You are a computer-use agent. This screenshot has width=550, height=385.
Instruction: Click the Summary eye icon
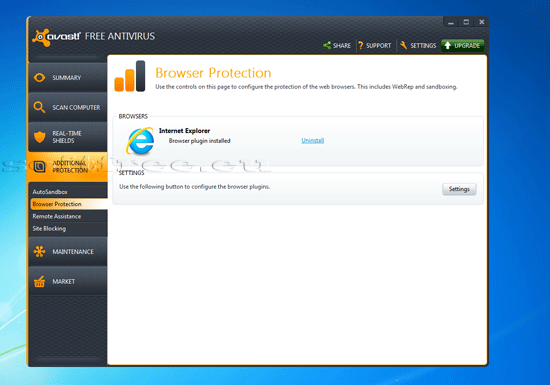[39, 77]
